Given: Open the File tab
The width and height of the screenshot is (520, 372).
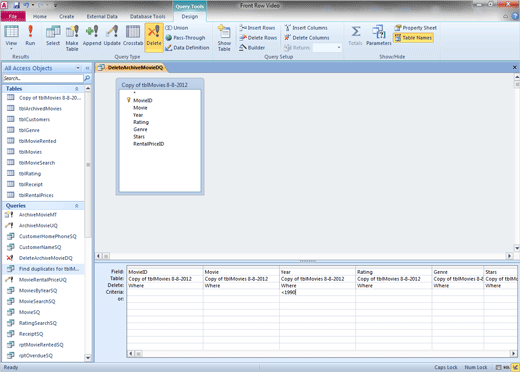Looking at the screenshot, I should (x=13, y=16).
